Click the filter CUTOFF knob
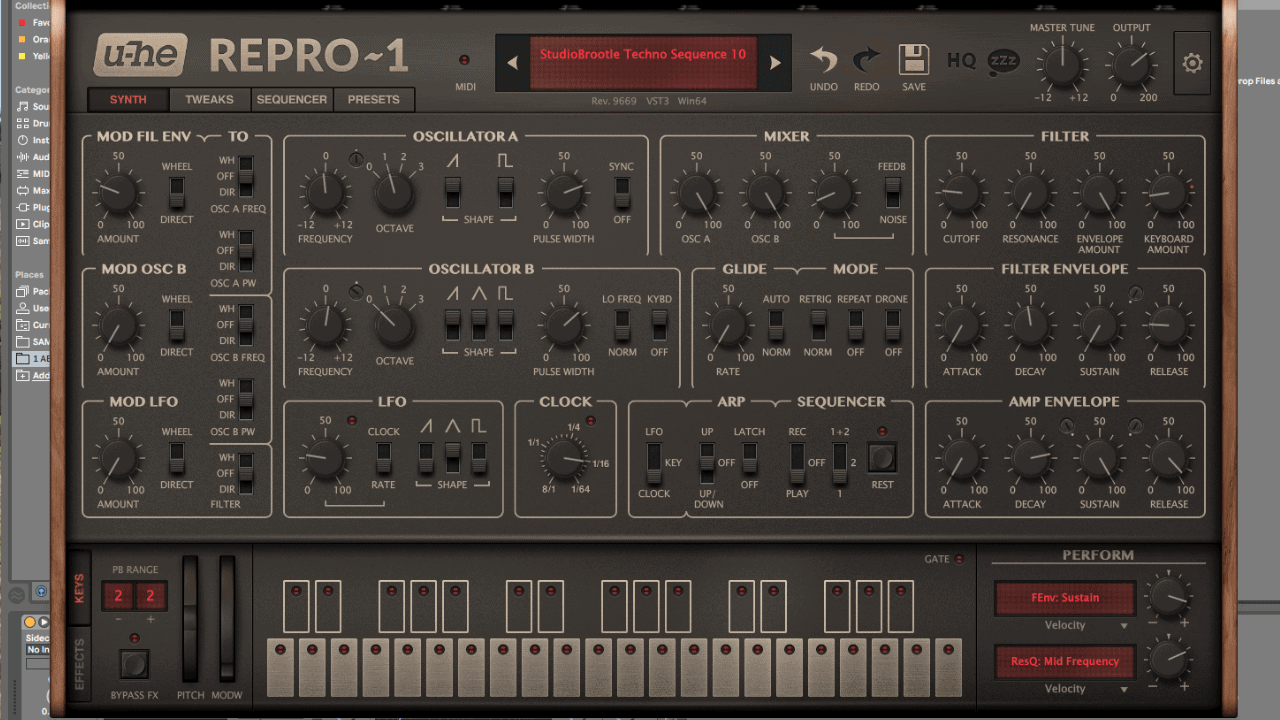 click(961, 193)
